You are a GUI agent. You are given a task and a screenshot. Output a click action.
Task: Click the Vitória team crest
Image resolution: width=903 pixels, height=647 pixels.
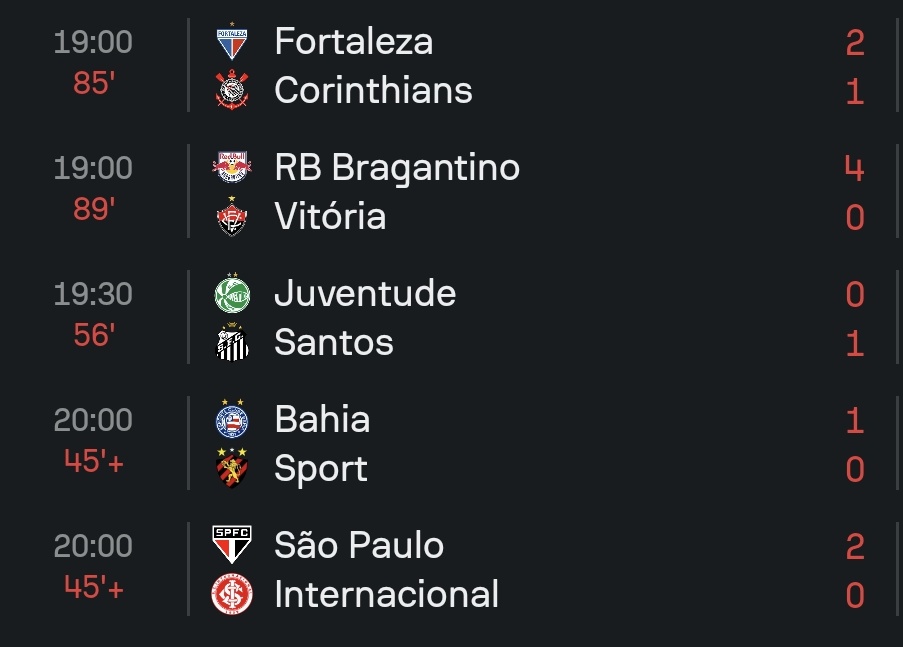(233, 217)
